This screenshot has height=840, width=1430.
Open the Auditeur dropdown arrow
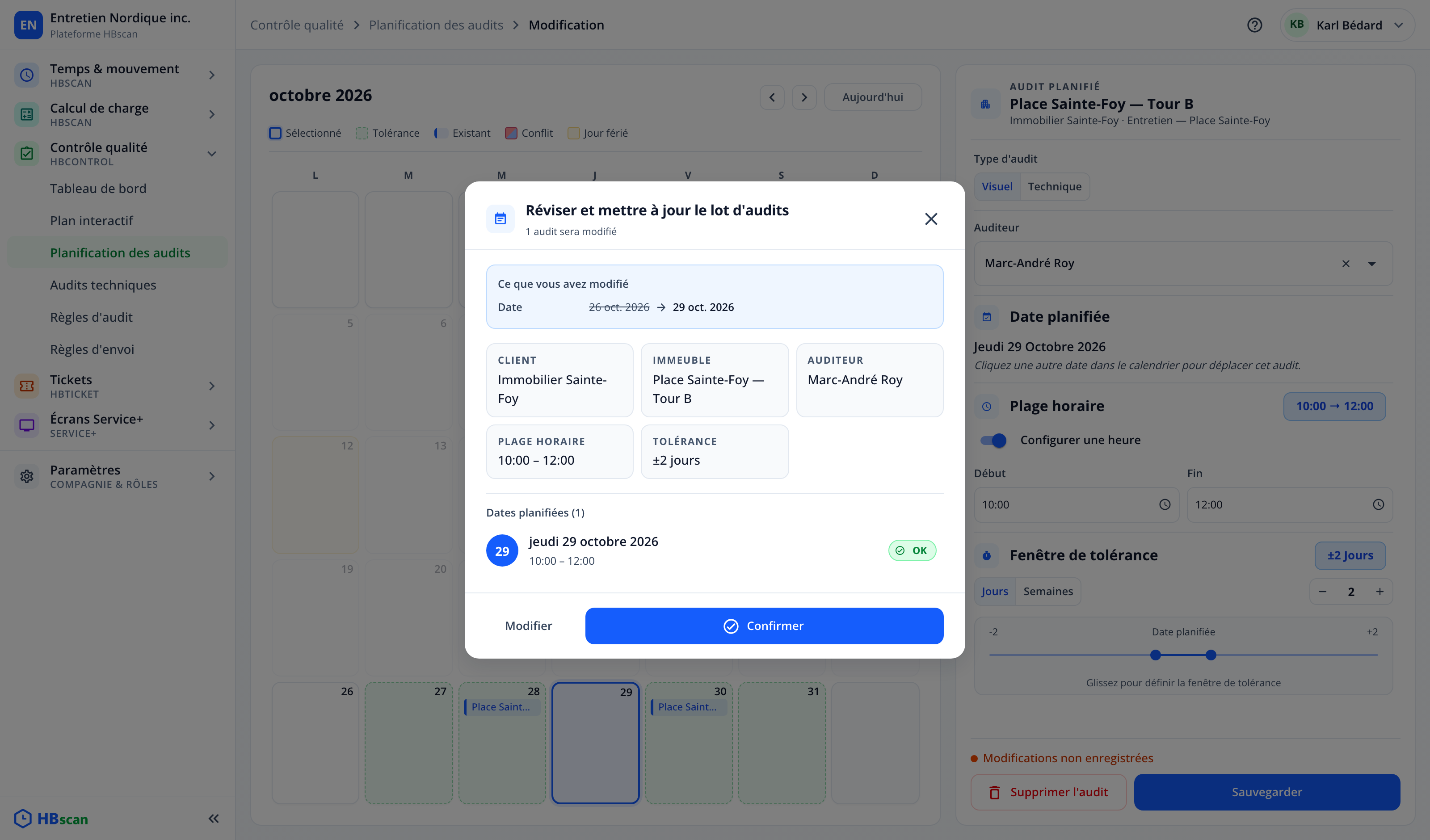1371,263
